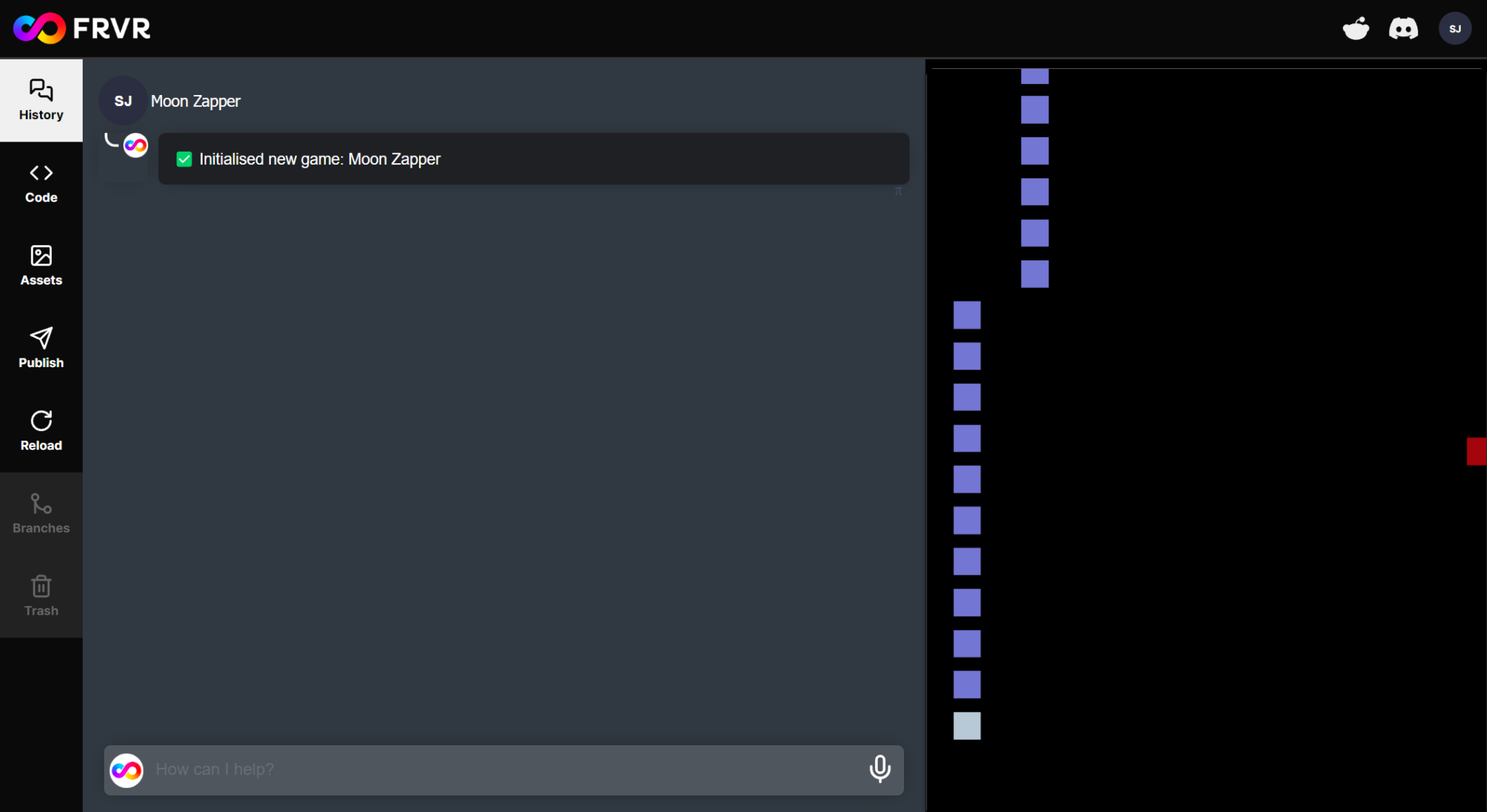Screen dimensions: 1487x812
Task: Open the SJ account menu
Action: (1454, 29)
